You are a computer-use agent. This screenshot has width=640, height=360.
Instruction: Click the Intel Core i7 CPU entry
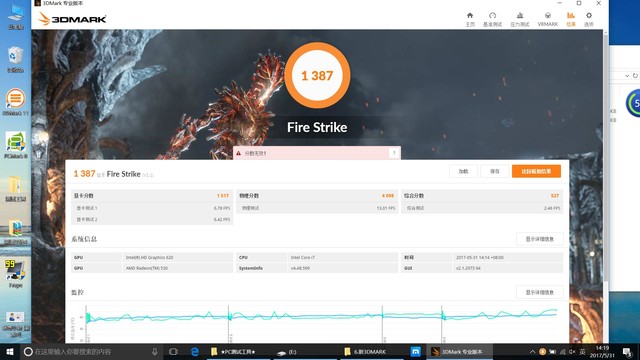pos(303,258)
